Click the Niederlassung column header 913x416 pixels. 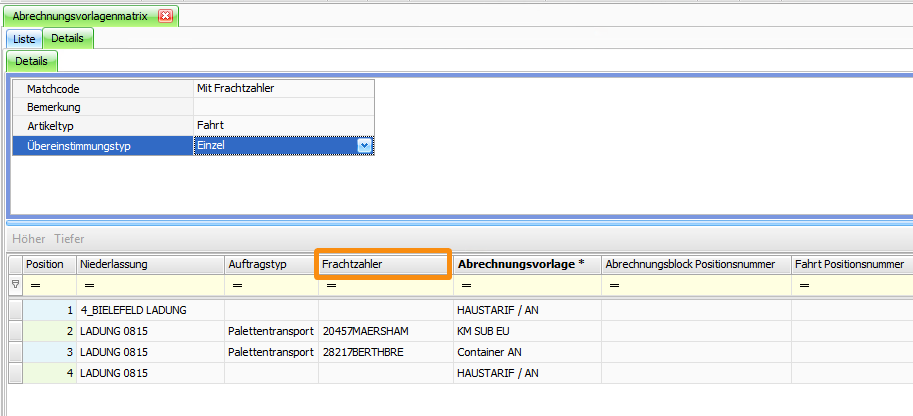[x=150, y=264]
